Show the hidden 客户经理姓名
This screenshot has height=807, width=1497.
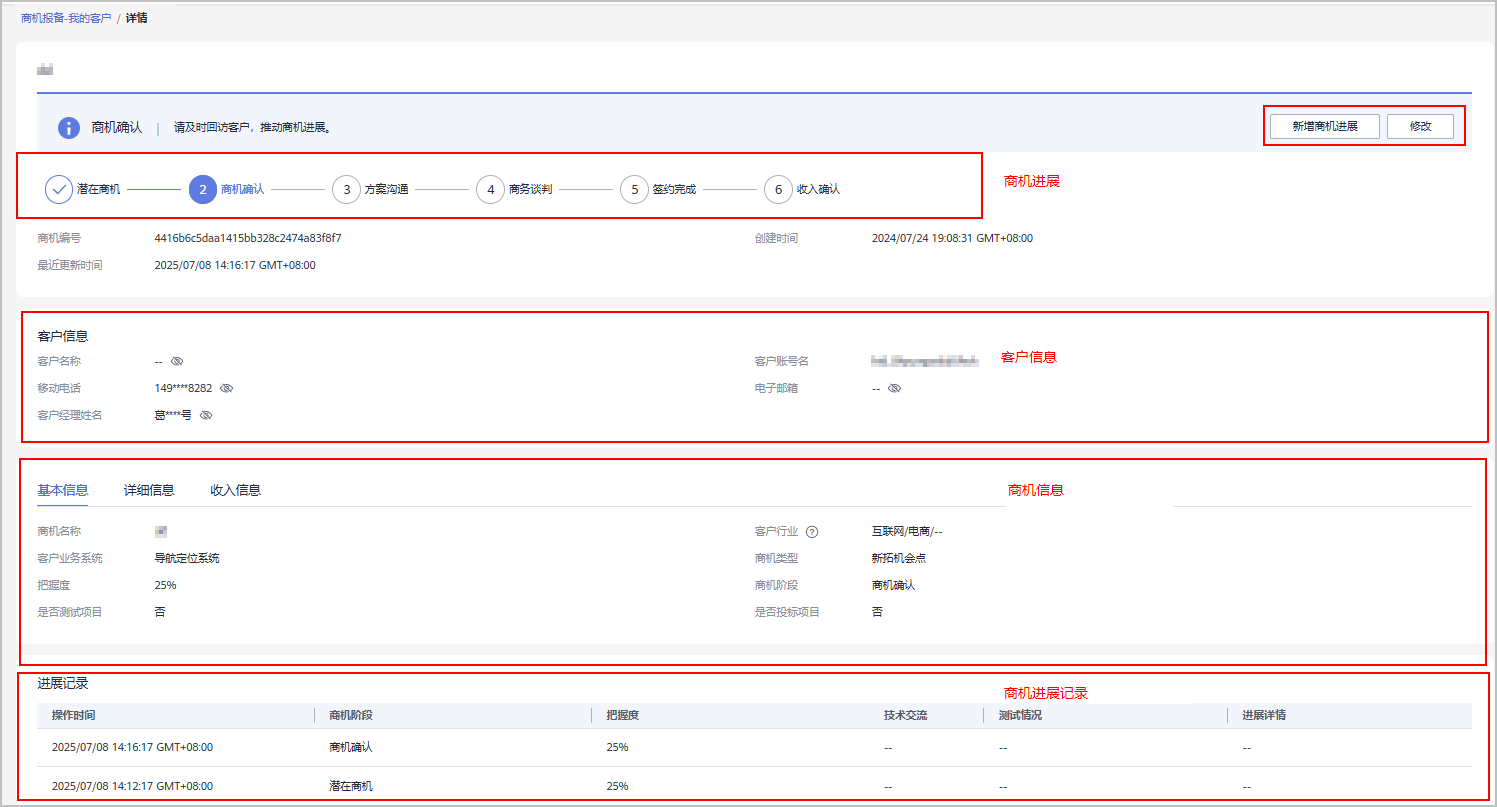(206, 415)
